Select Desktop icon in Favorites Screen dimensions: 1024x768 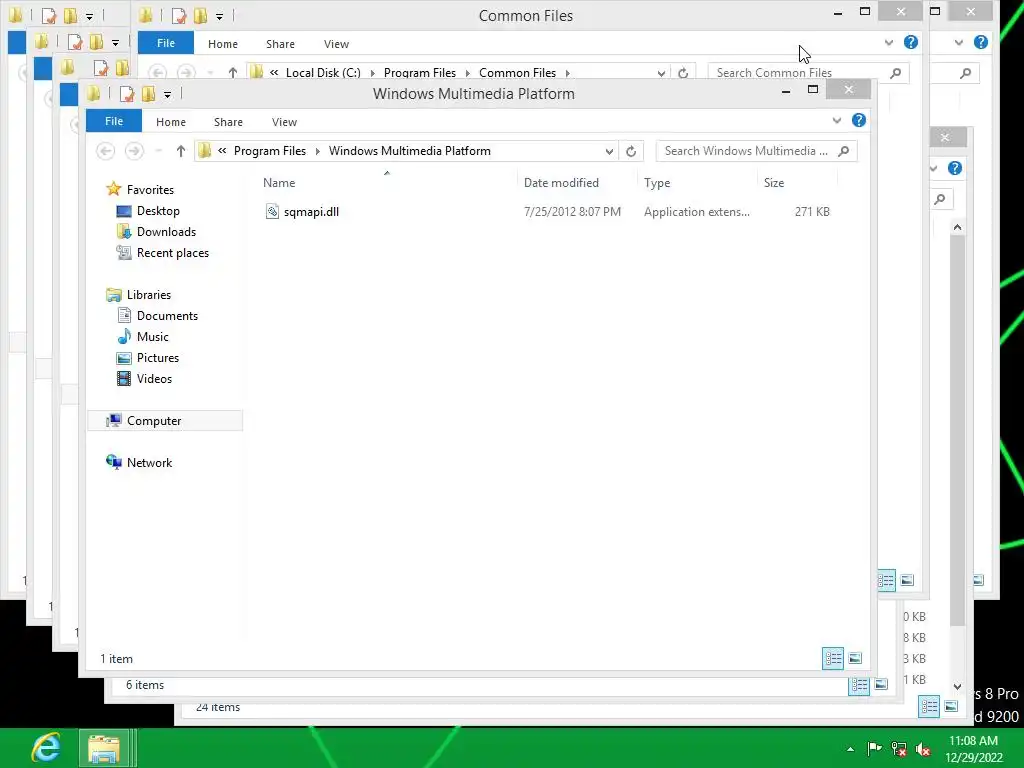[x=123, y=211]
